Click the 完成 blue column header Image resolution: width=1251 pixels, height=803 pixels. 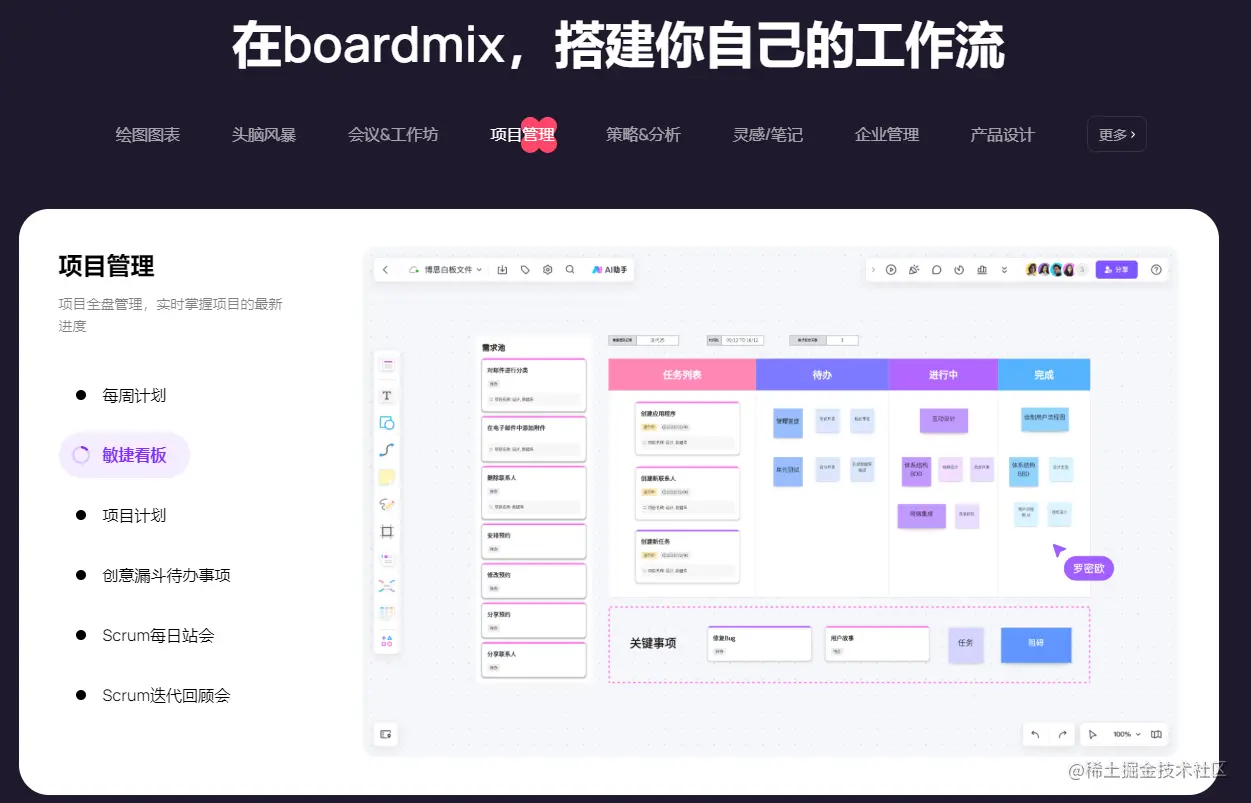(x=1044, y=375)
